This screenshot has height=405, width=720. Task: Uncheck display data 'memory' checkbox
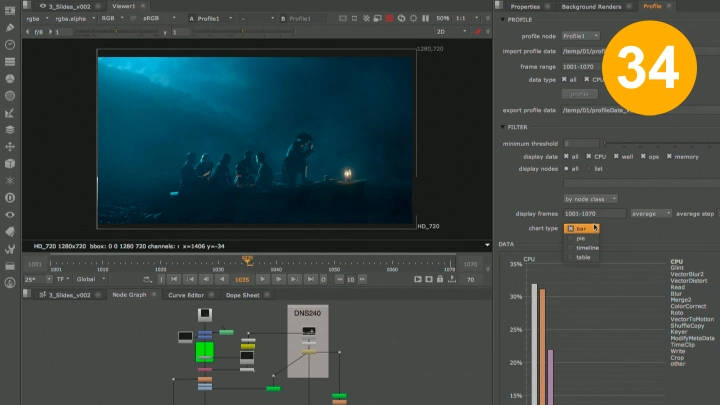click(x=669, y=157)
